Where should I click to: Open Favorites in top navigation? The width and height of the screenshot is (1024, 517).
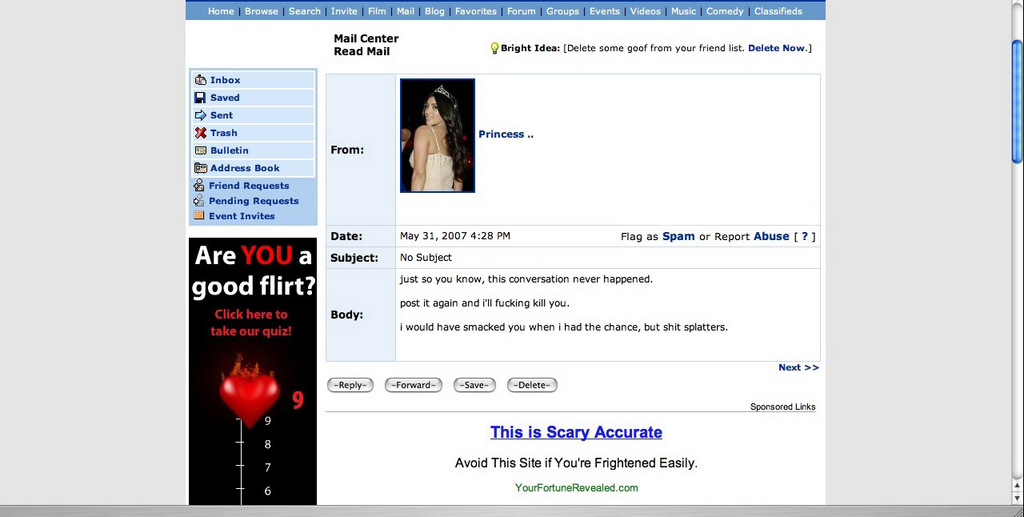tap(475, 11)
